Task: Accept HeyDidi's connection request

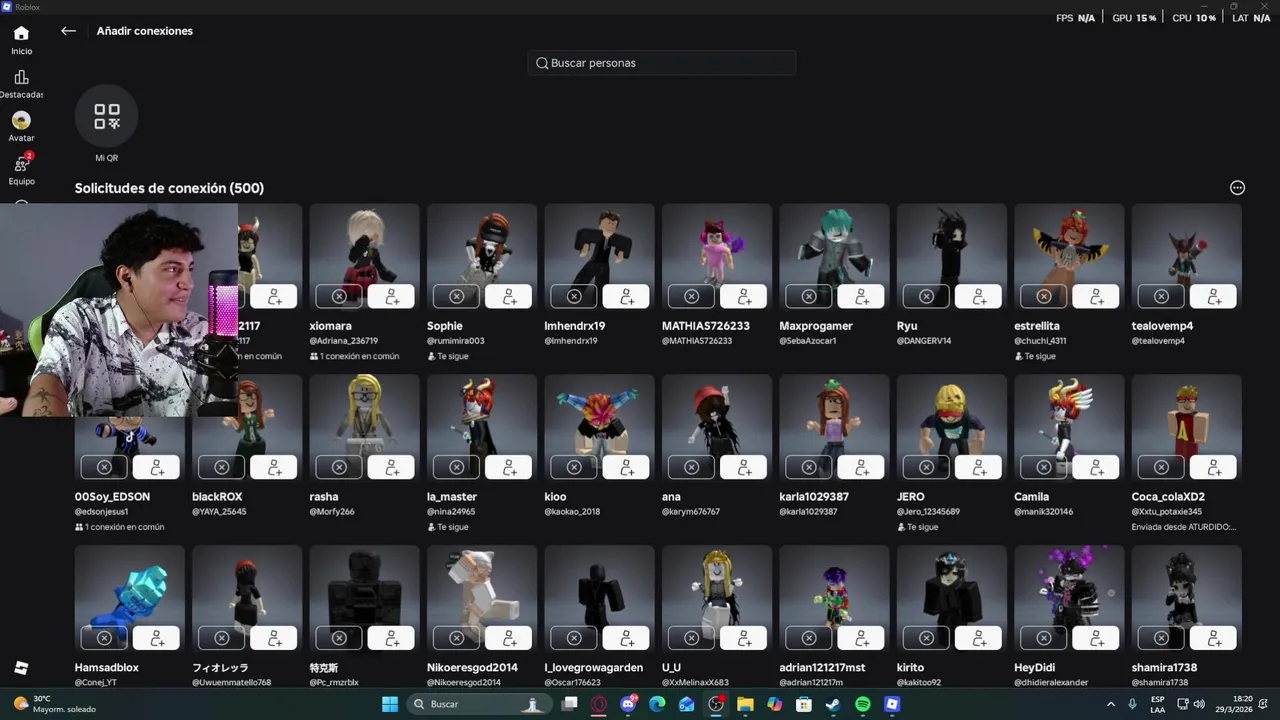Action: (1096, 638)
